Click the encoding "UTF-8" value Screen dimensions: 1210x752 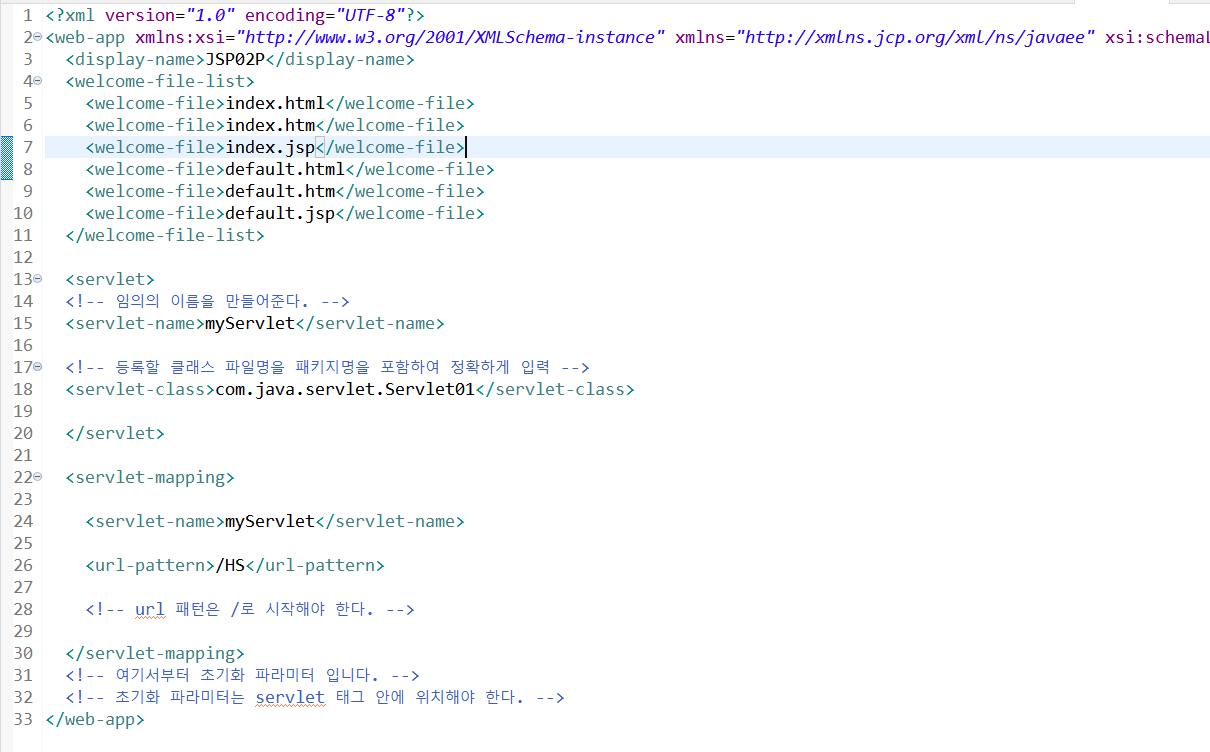(370, 15)
